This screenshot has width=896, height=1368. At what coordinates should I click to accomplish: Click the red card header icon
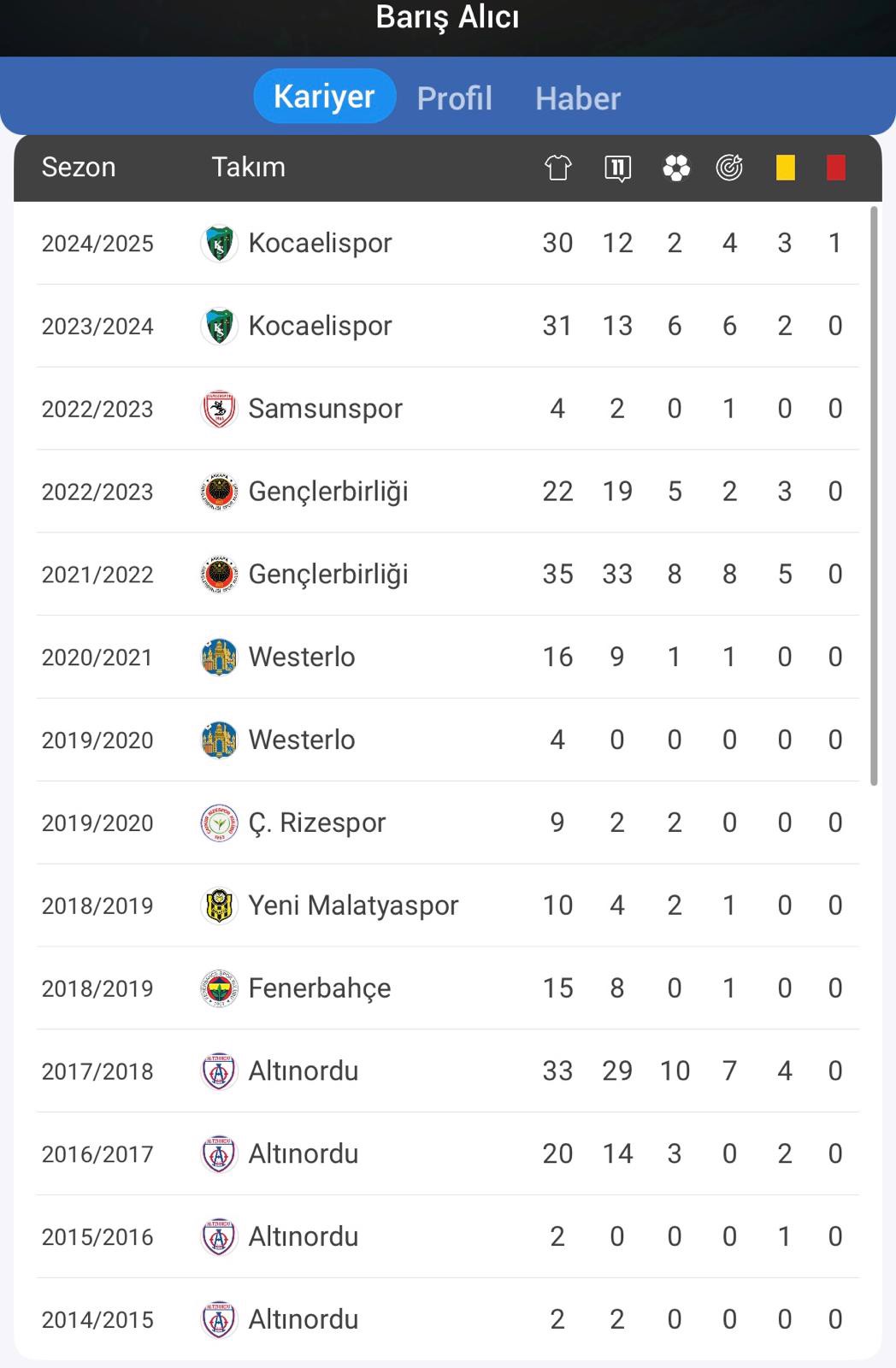click(836, 168)
